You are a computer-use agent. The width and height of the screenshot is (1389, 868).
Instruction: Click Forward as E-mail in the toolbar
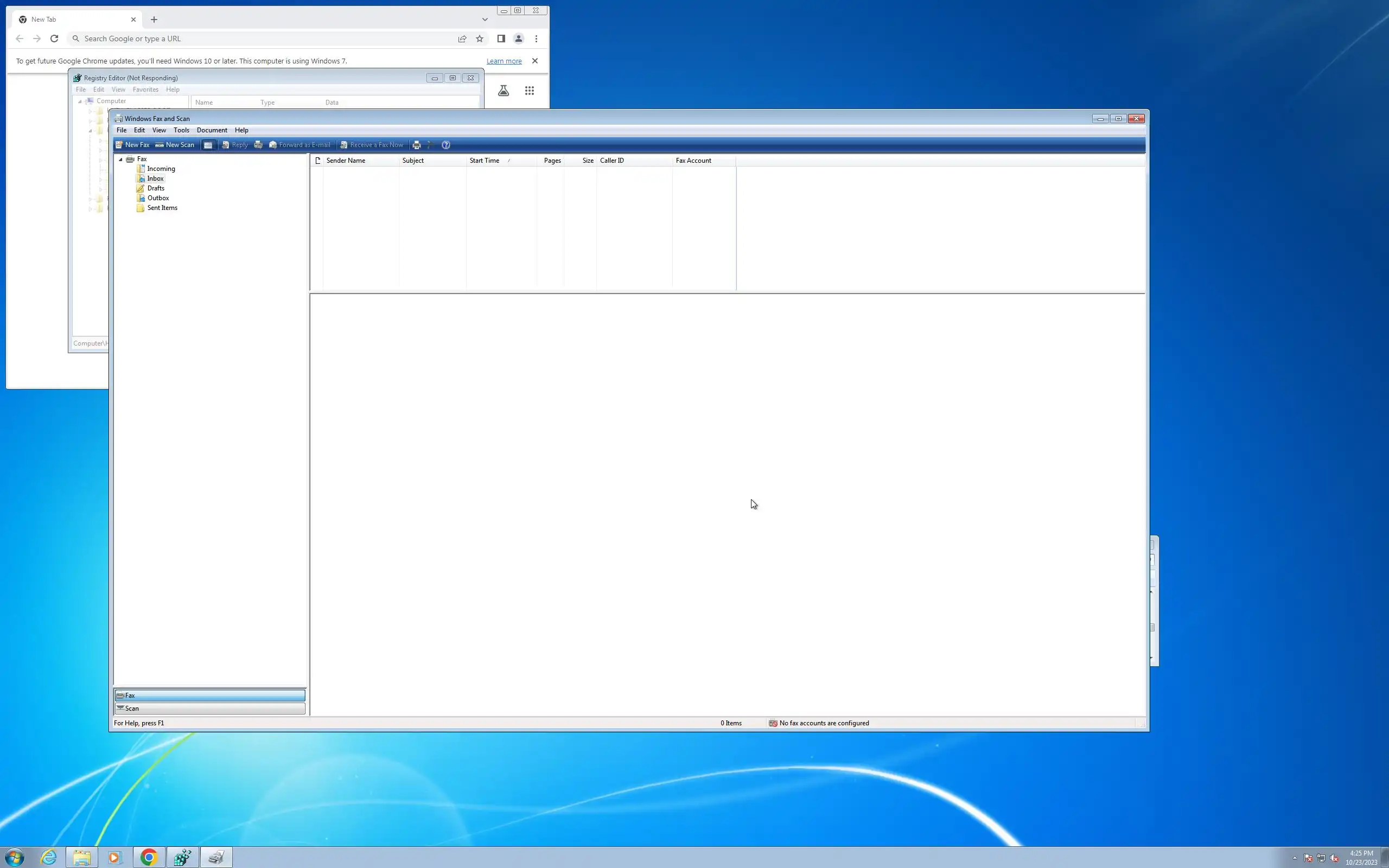(300, 145)
